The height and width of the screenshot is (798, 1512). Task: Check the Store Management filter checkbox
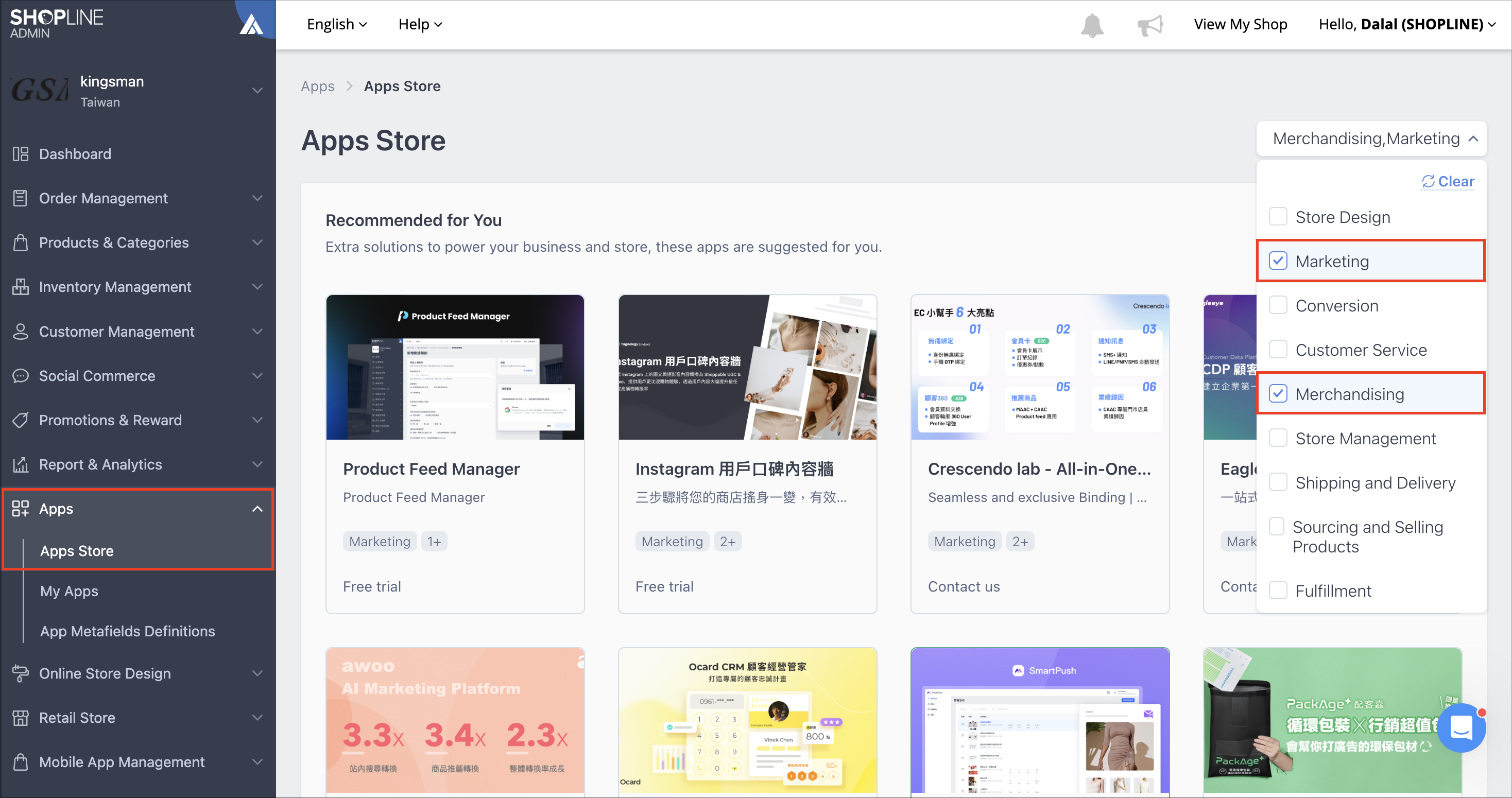pos(1278,438)
